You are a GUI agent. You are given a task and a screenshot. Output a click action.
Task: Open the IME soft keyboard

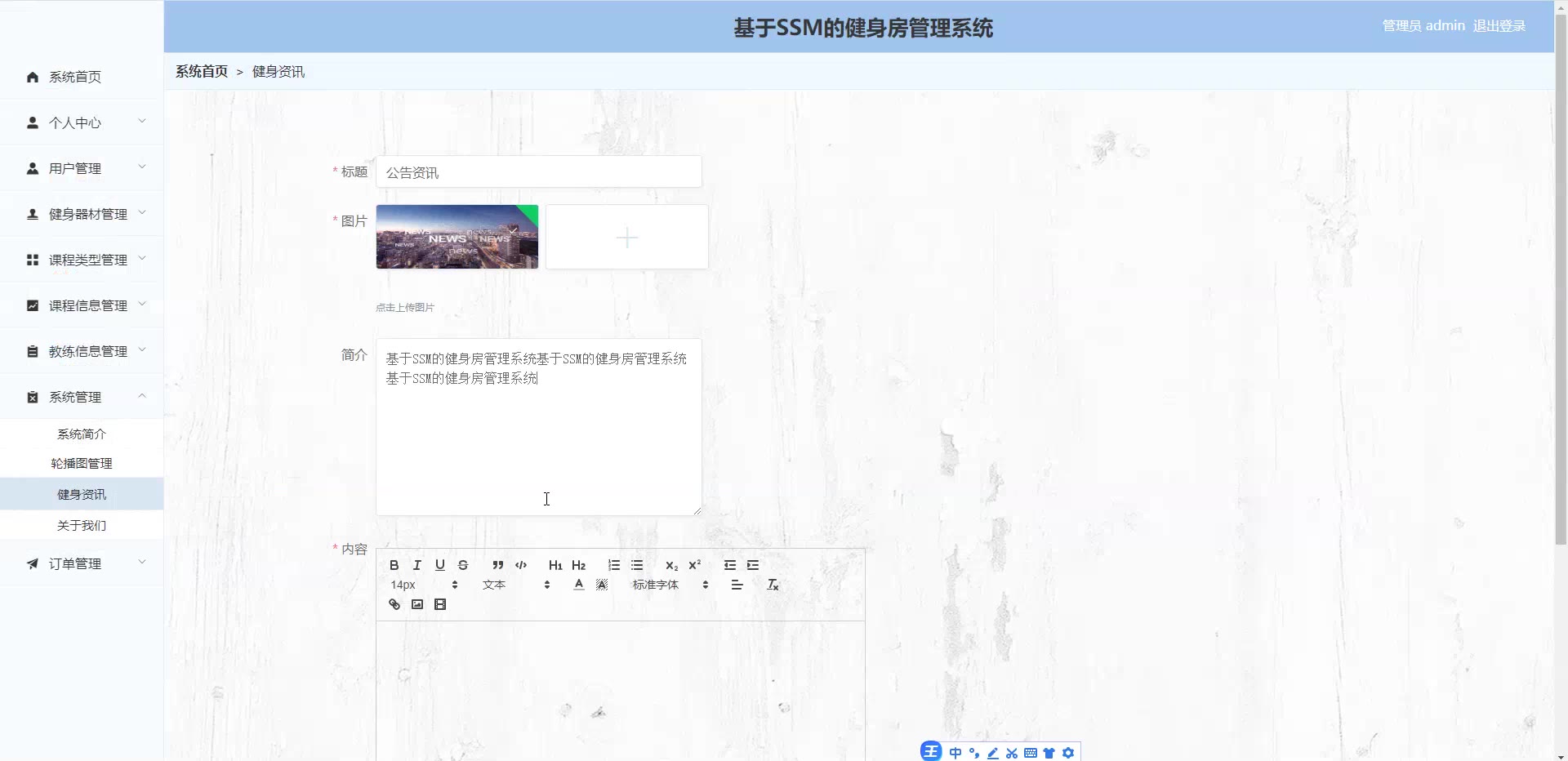click(x=1031, y=753)
